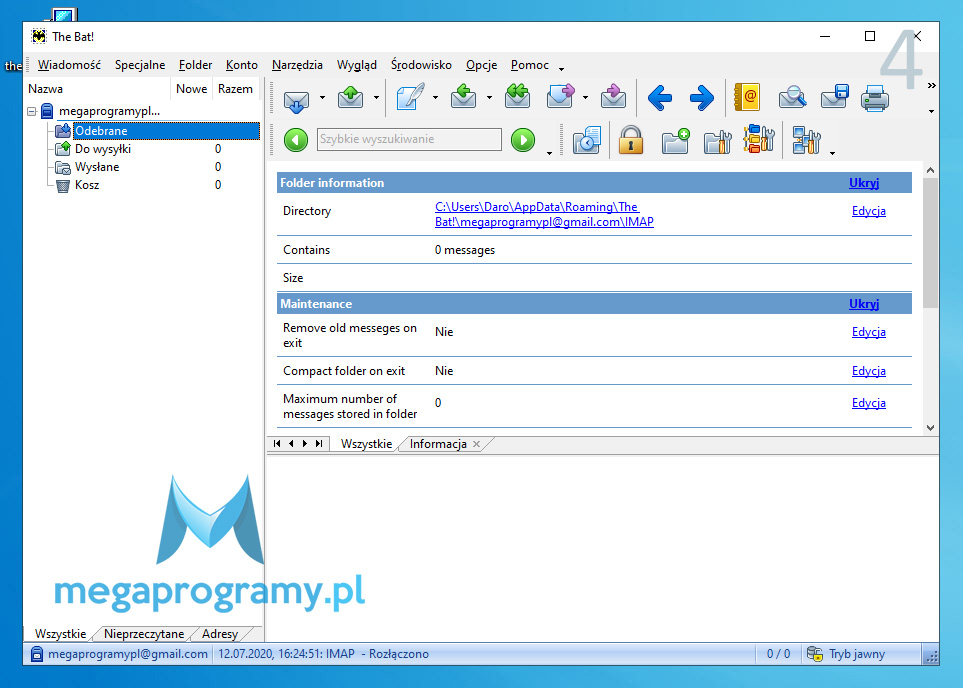
Task: Create a new message with the quill icon
Action: (x=410, y=97)
